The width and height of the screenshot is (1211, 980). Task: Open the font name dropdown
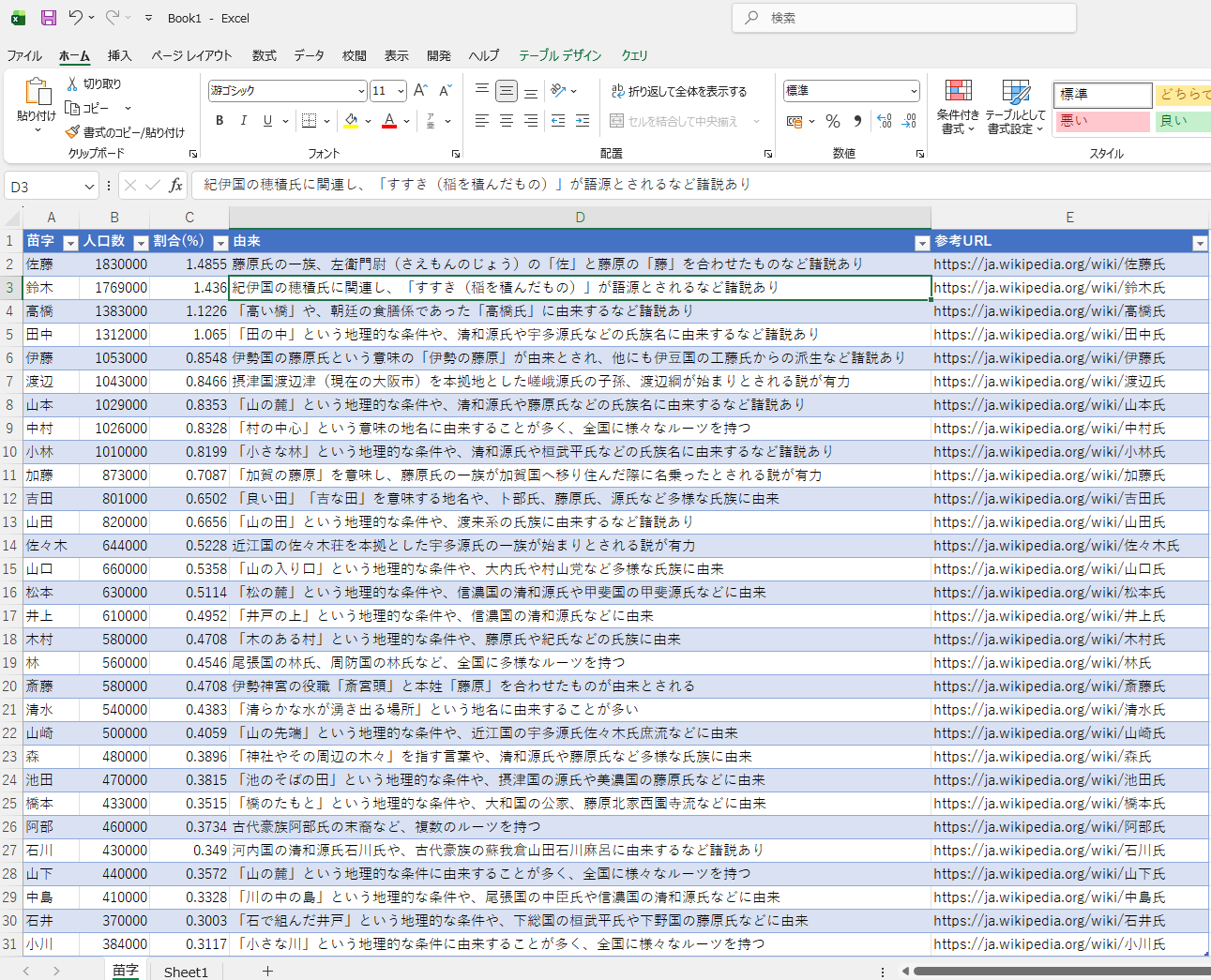click(361, 91)
